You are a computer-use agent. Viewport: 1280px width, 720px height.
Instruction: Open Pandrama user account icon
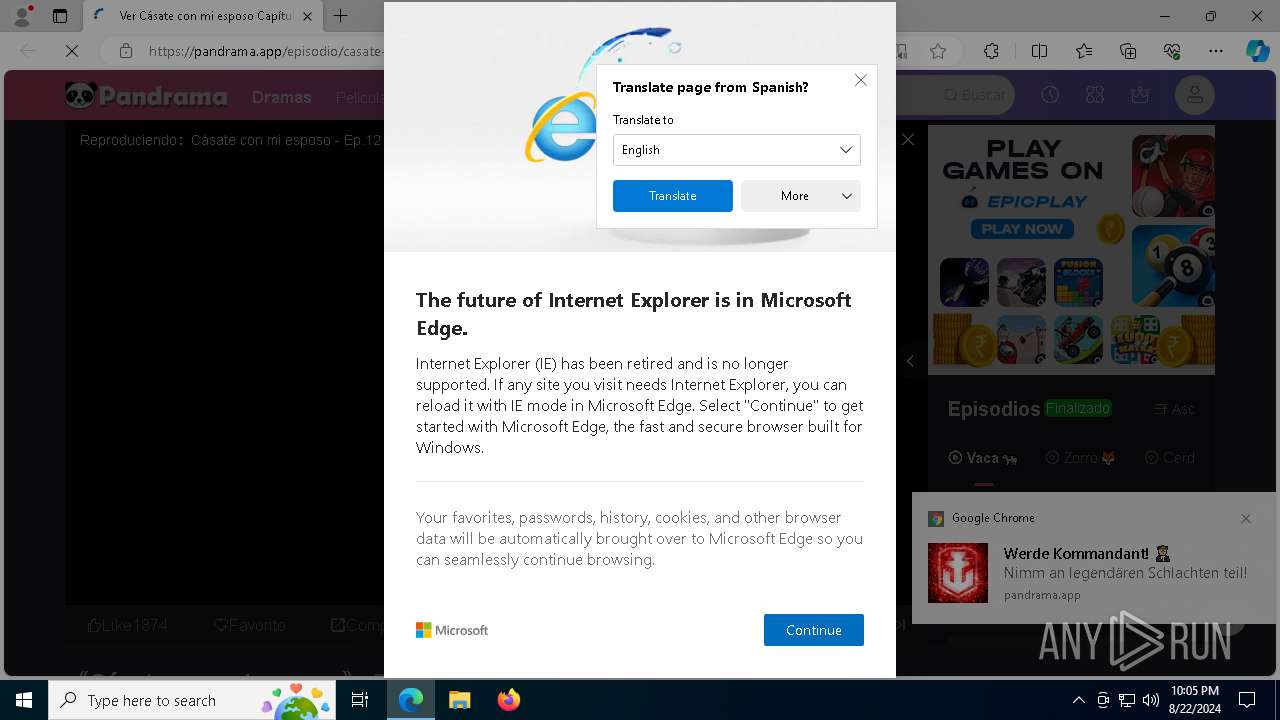[1195, 96]
